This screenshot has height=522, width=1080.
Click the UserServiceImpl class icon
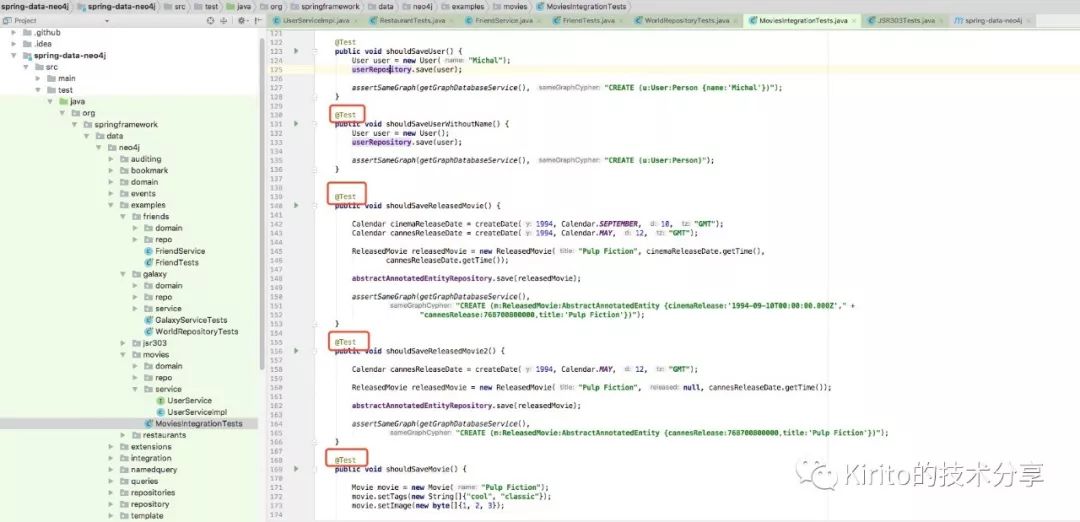pyautogui.click(x=160, y=412)
